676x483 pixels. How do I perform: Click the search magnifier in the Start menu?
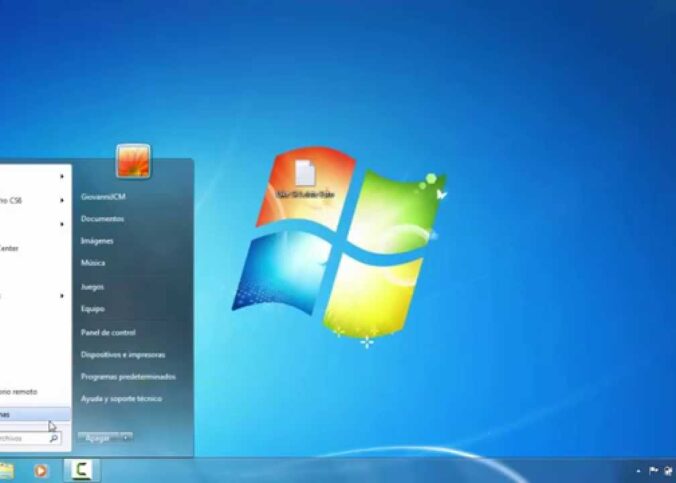54,438
